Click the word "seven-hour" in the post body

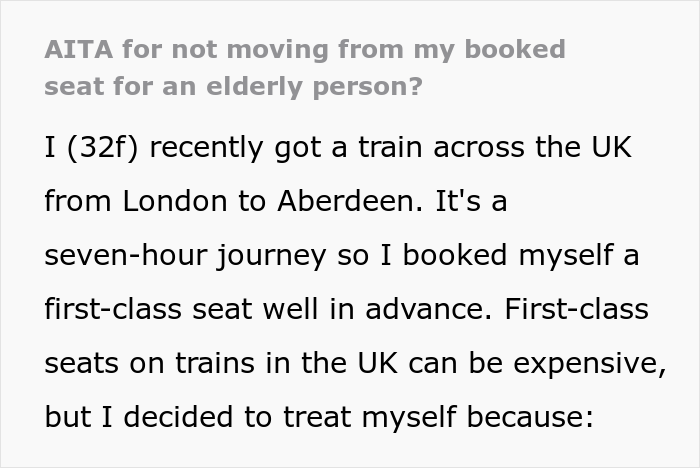pyautogui.click(x=131, y=255)
